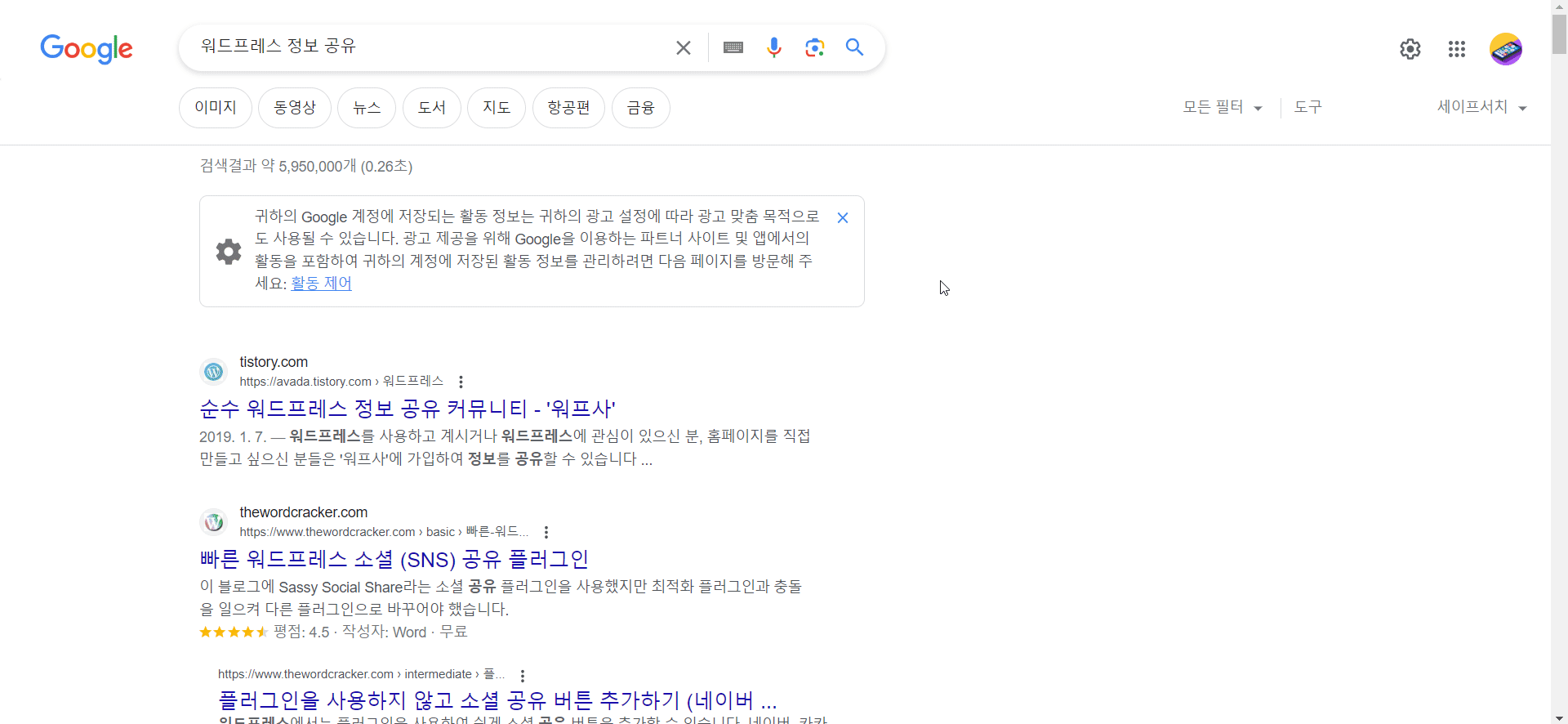Switch to 지도 search tab
The width and height of the screenshot is (1568, 724).
[x=497, y=108]
